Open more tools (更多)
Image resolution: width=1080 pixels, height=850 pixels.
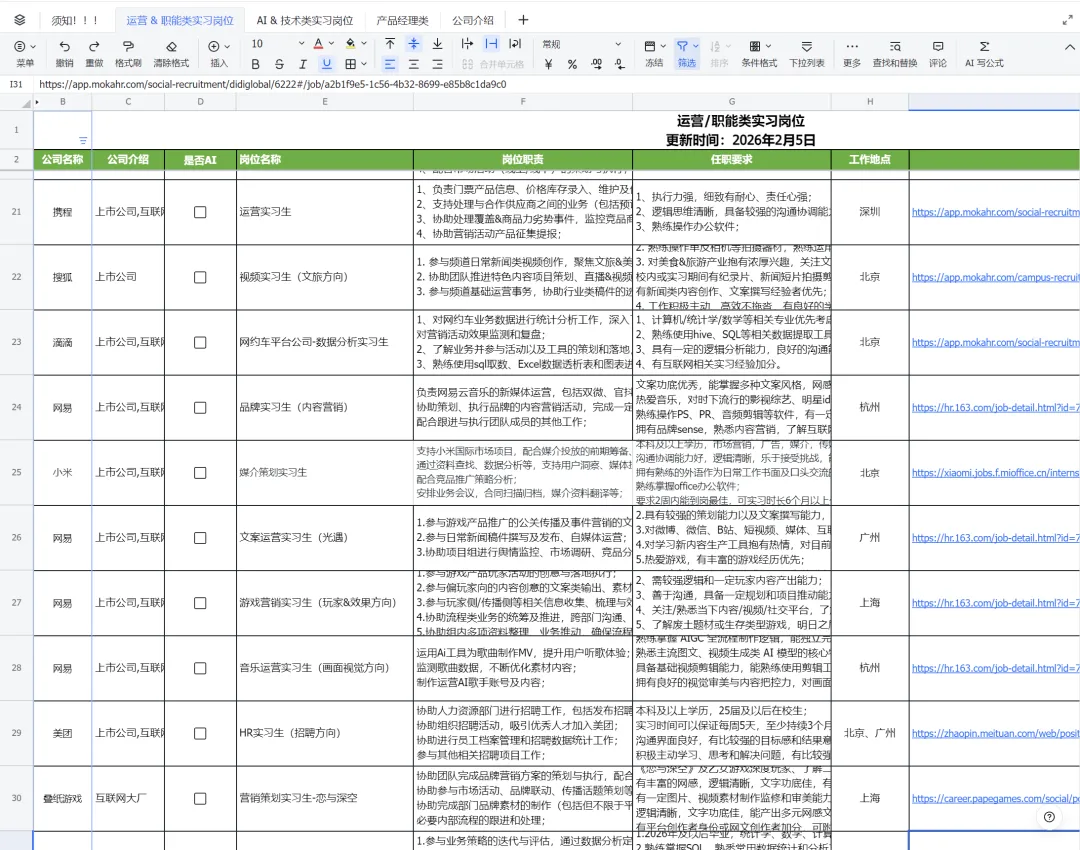[x=852, y=53]
